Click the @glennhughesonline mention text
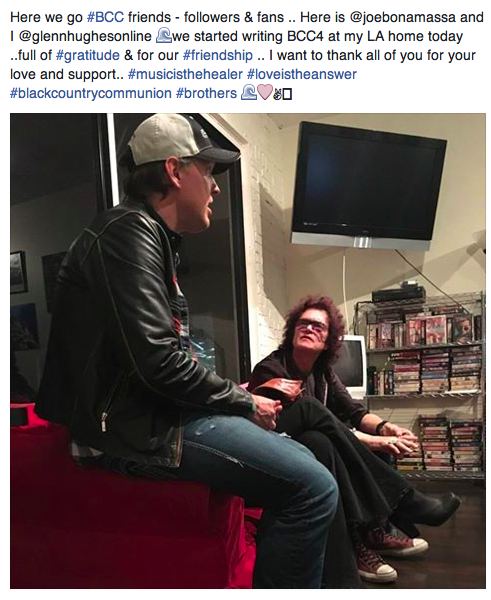This screenshot has width=491, height=600. pyautogui.click(x=85, y=37)
